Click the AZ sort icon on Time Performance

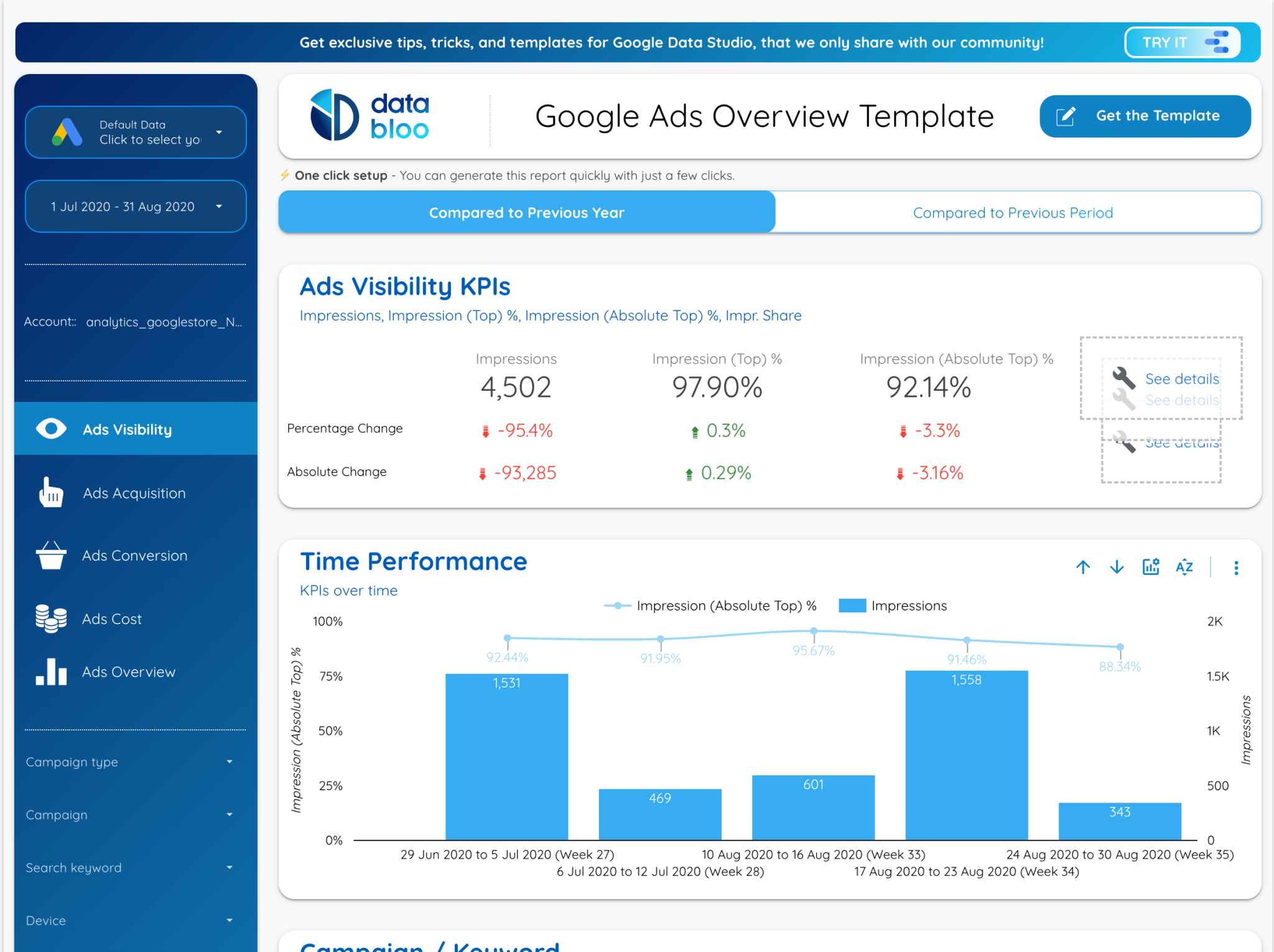click(x=1184, y=567)
